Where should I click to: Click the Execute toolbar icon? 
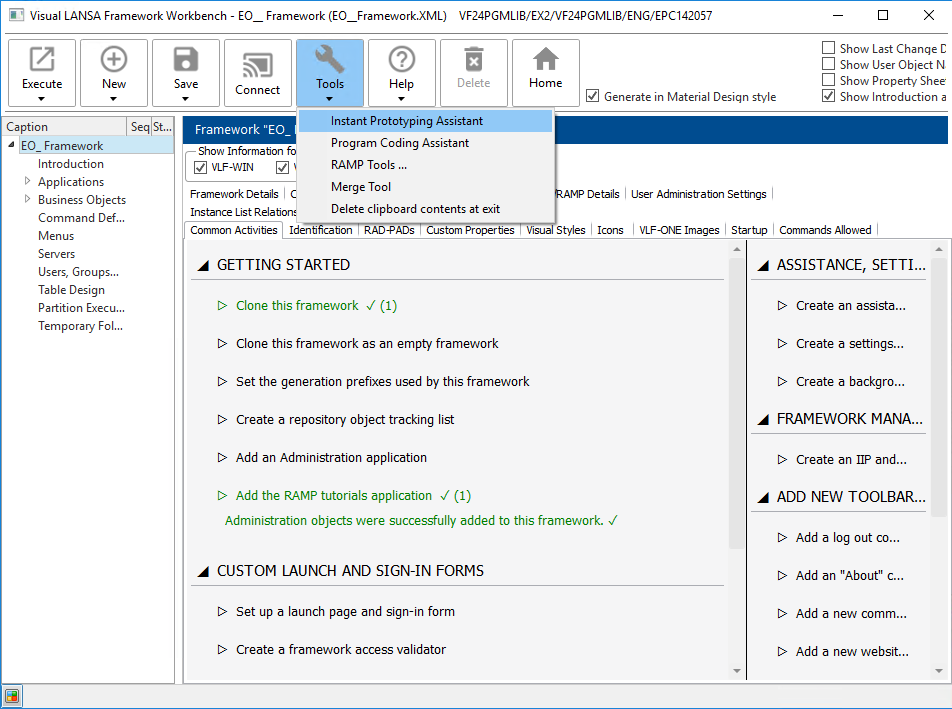pos(42,60)
